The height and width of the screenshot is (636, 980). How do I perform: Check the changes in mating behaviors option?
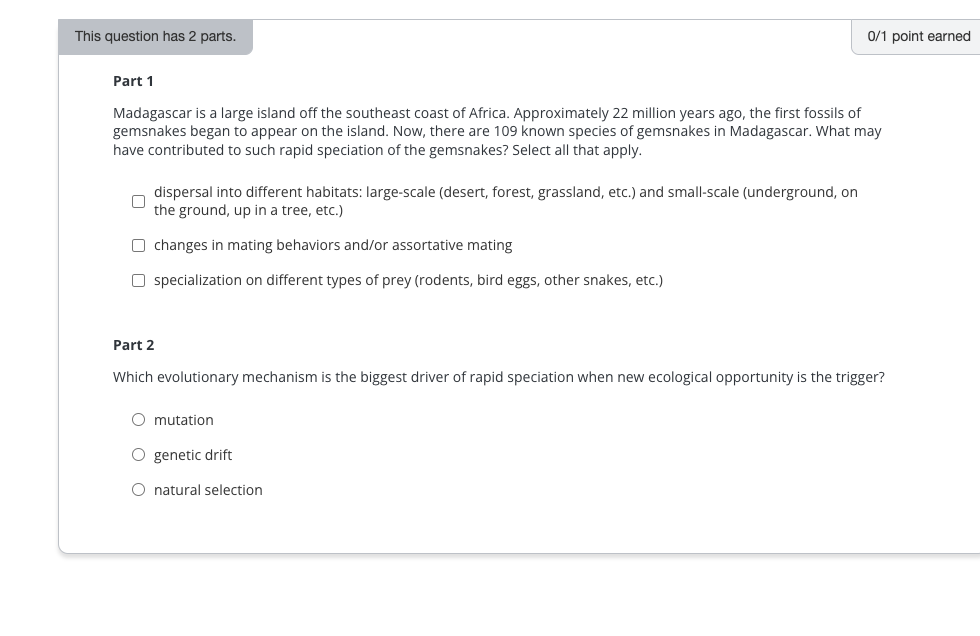pos(138,244)
